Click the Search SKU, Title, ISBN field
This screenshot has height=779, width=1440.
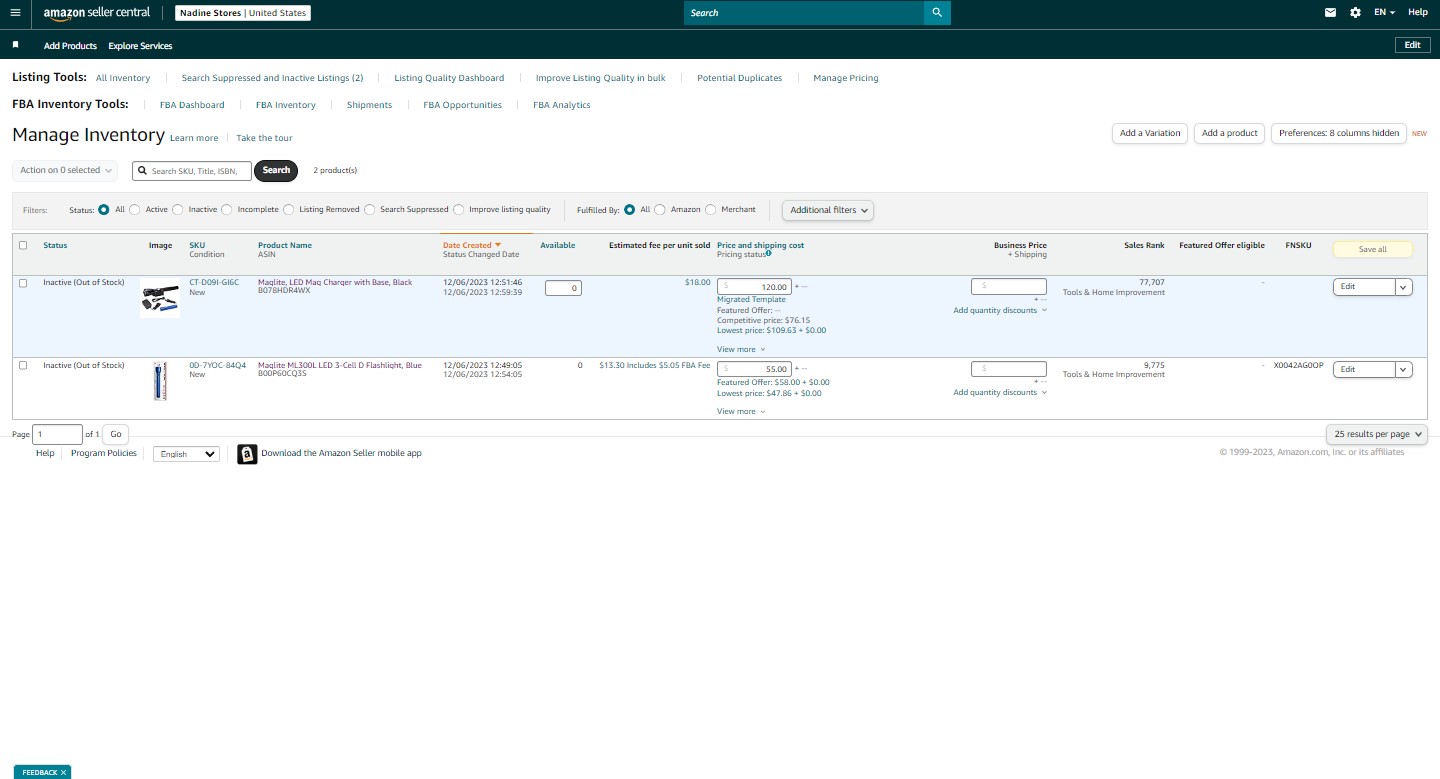pos(192,171)
